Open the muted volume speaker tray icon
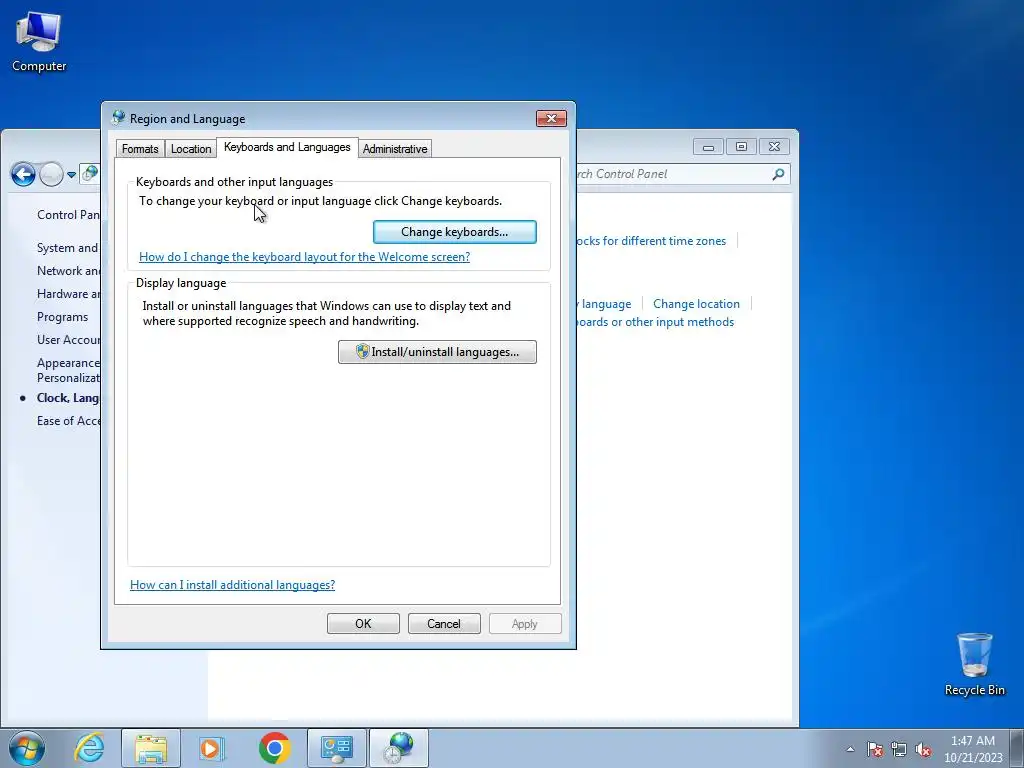 pos(923,749)
